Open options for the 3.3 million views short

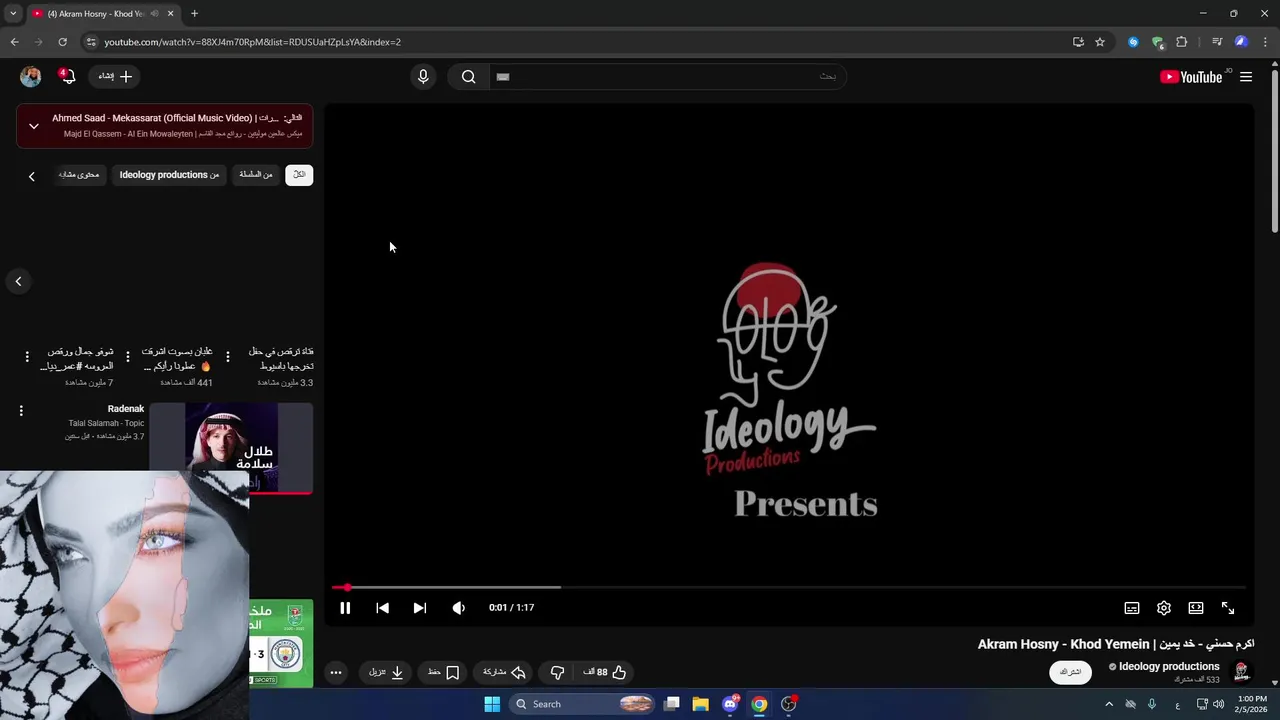tap(228, 357)
